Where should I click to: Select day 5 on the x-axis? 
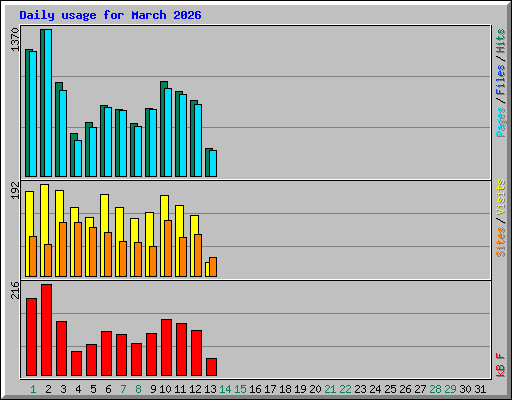coord(93,389)
